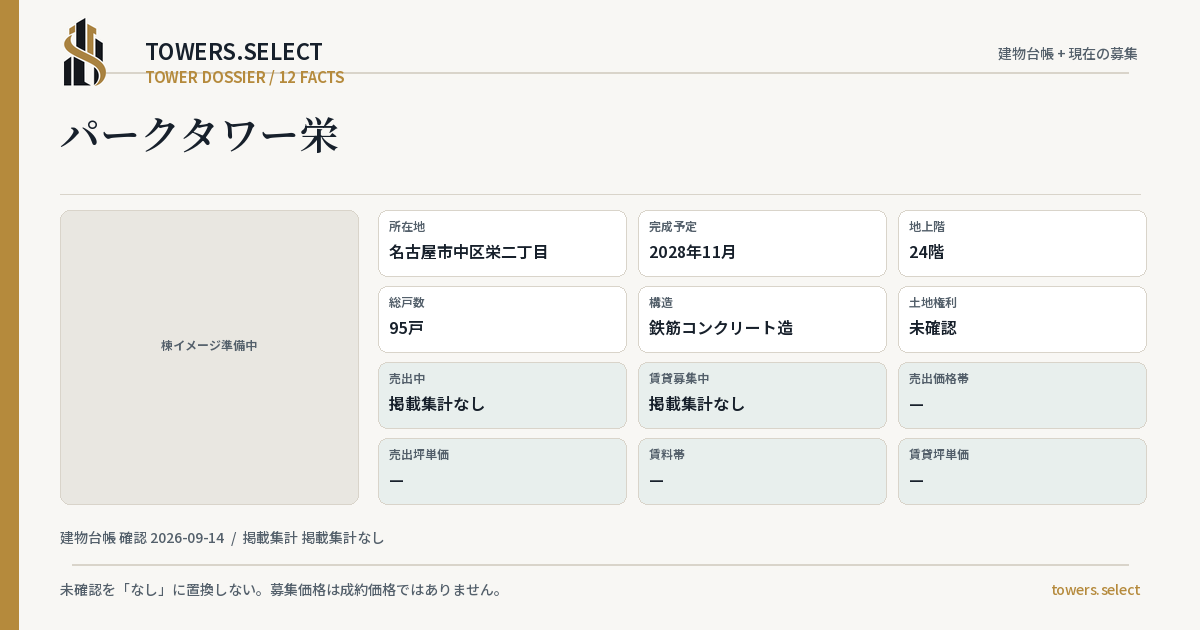Click the 建物台帳 + 現在の募集 header text
The image size is (1200, 630).
point(1068,53)
